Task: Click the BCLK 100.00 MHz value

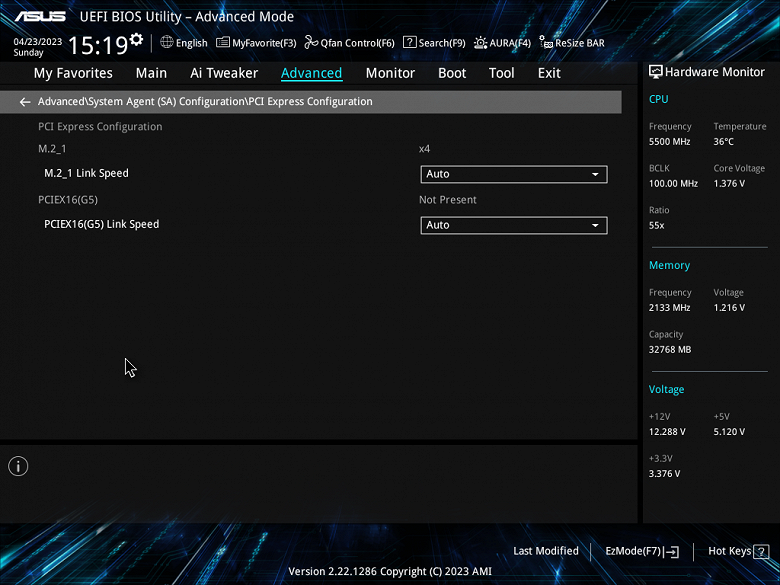Action: tap(673, 184)
